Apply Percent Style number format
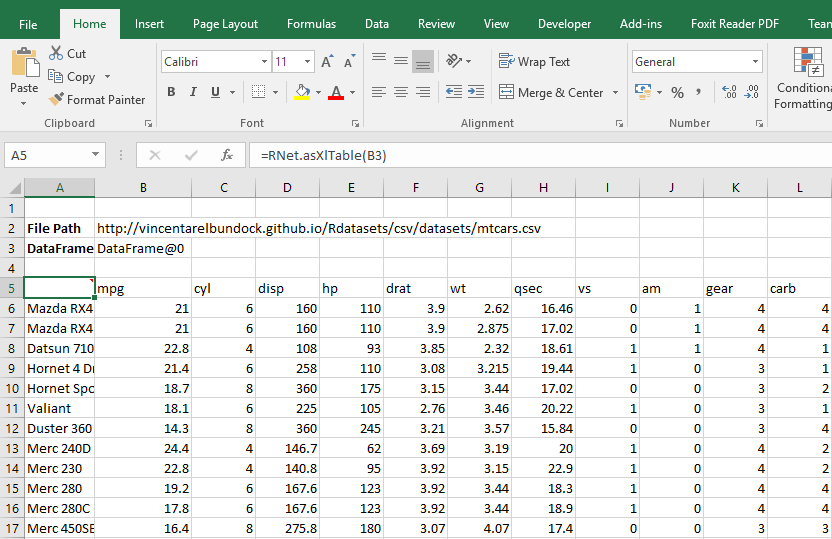The height and width of the screenshot is (539, 832). (x=677, y=92)
